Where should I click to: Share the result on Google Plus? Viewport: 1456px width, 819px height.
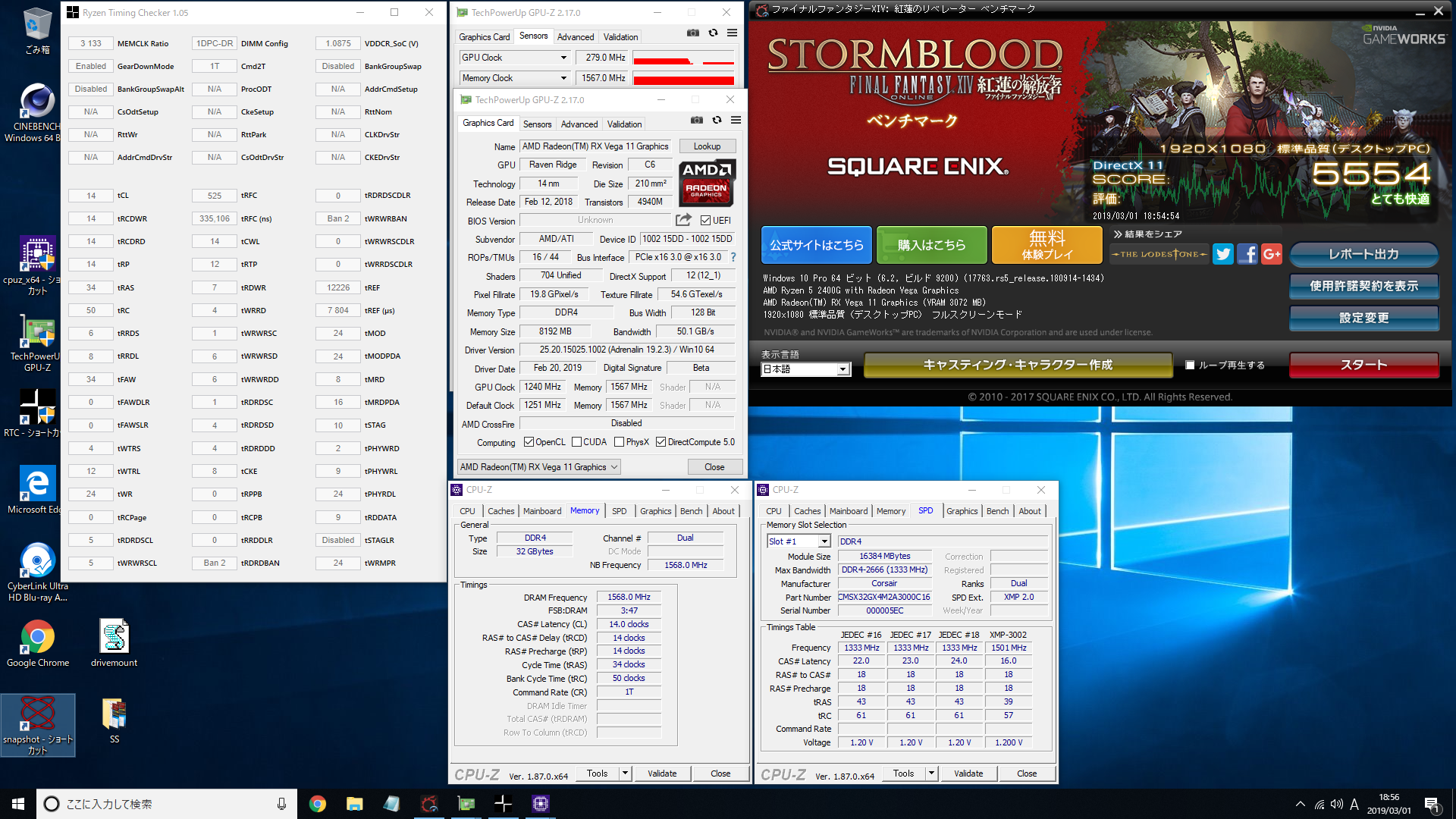tap(1272, 254)
